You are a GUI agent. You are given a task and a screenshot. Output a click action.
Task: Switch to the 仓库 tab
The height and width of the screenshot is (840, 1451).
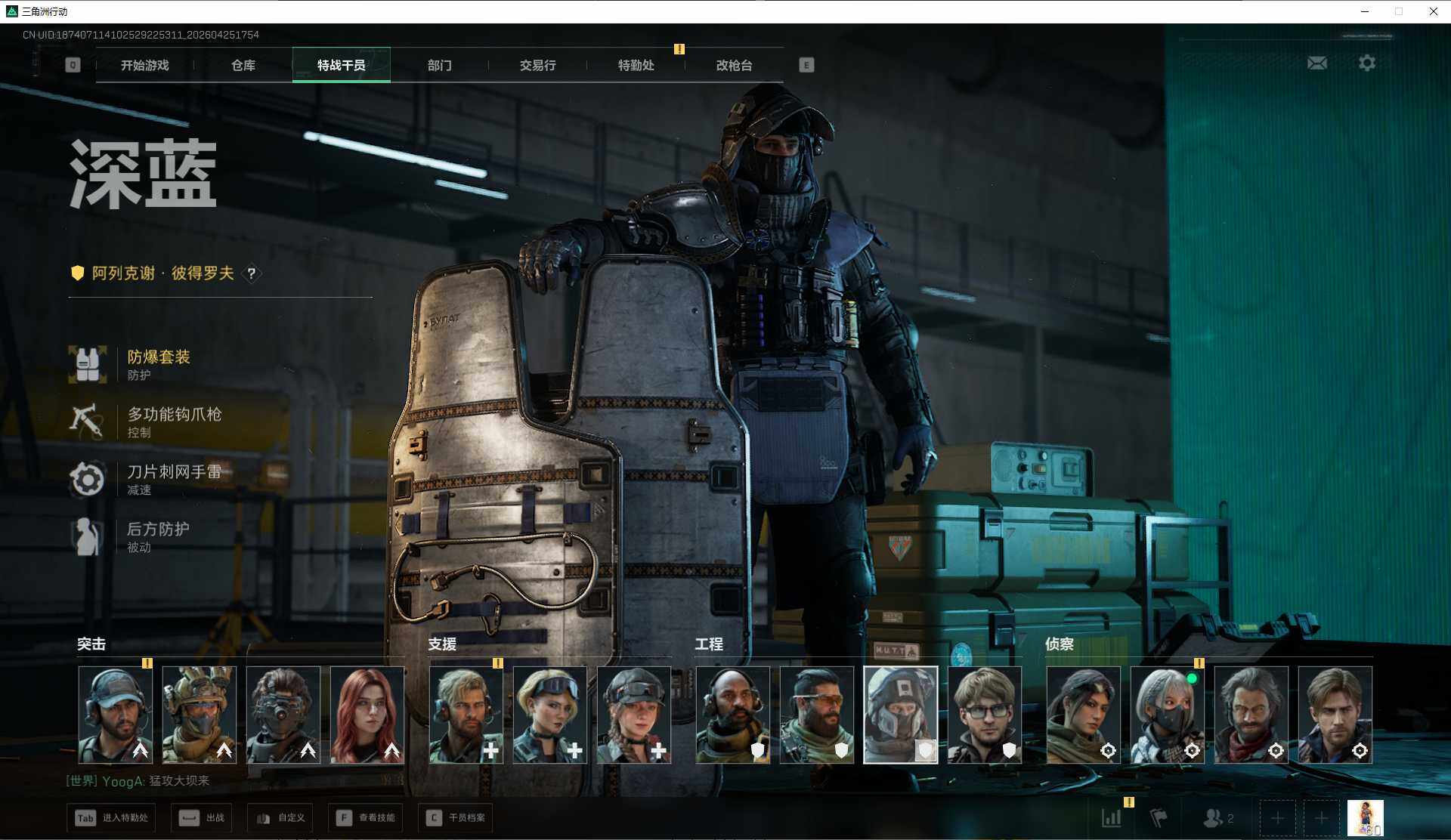pos(243,66)
